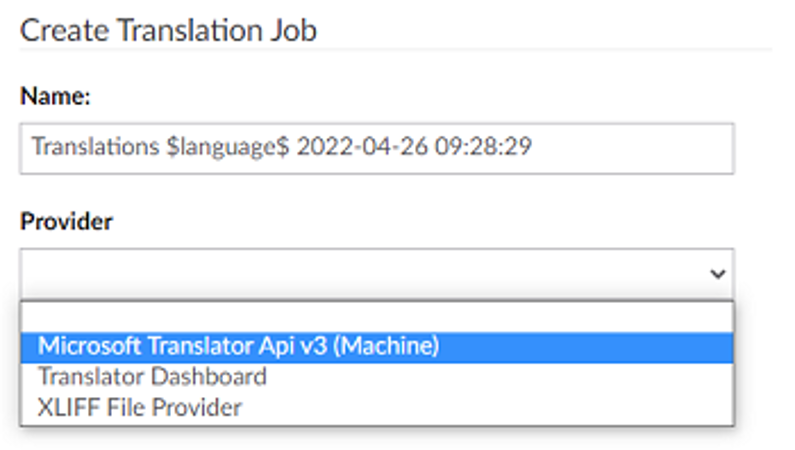Choose Translator Dashboard from provider list
Screen dimensions: 795x450
(152, 377)
